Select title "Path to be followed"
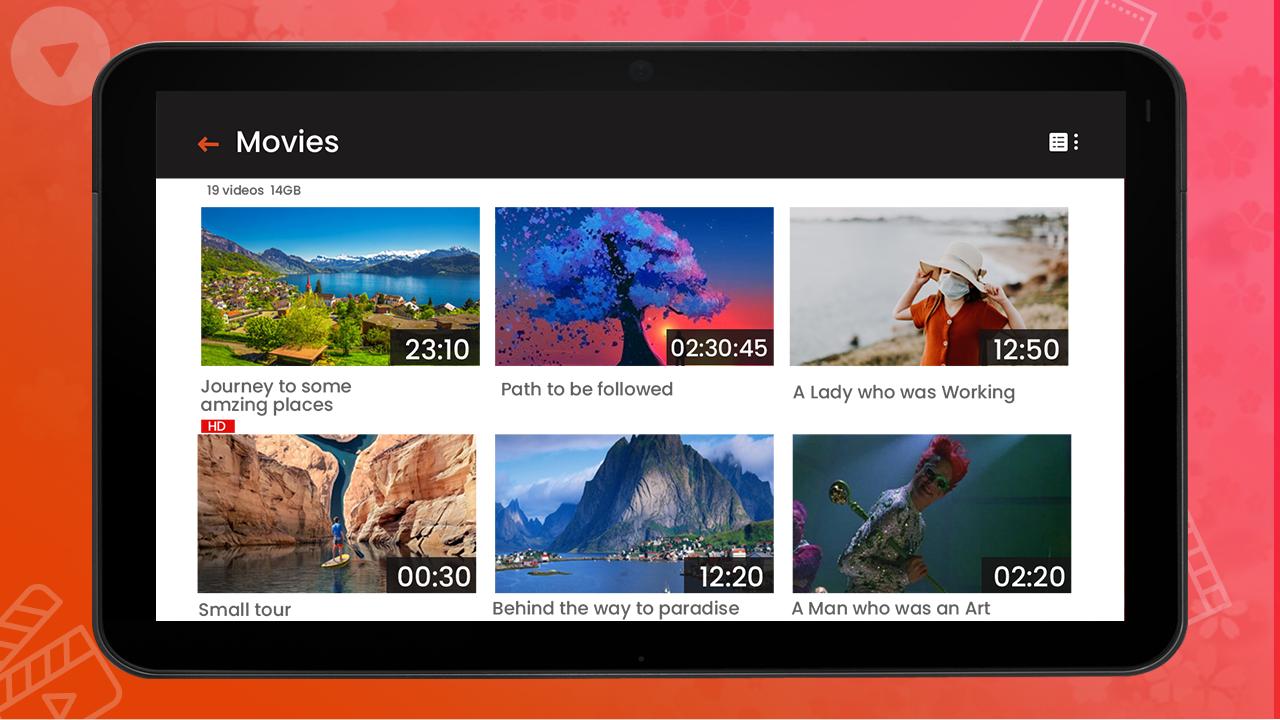 587,389
